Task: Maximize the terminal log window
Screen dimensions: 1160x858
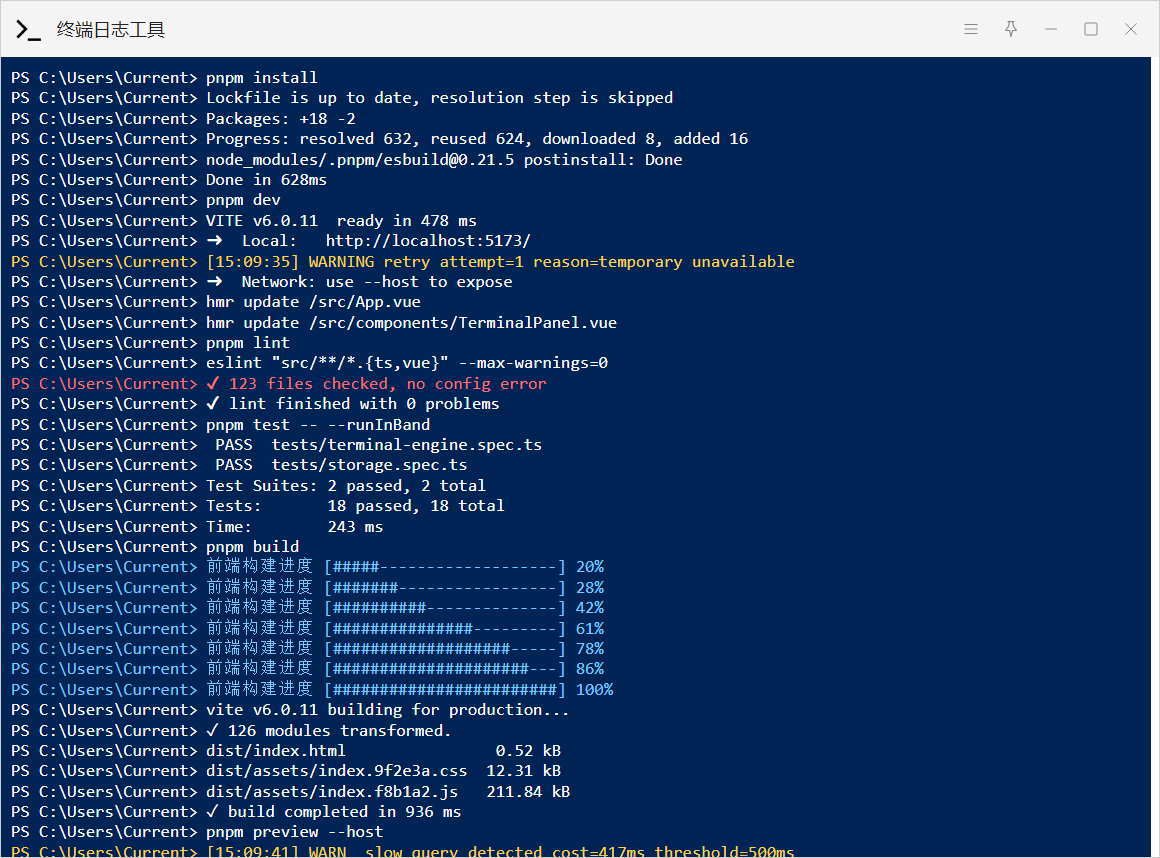Action: [1091, 30]
